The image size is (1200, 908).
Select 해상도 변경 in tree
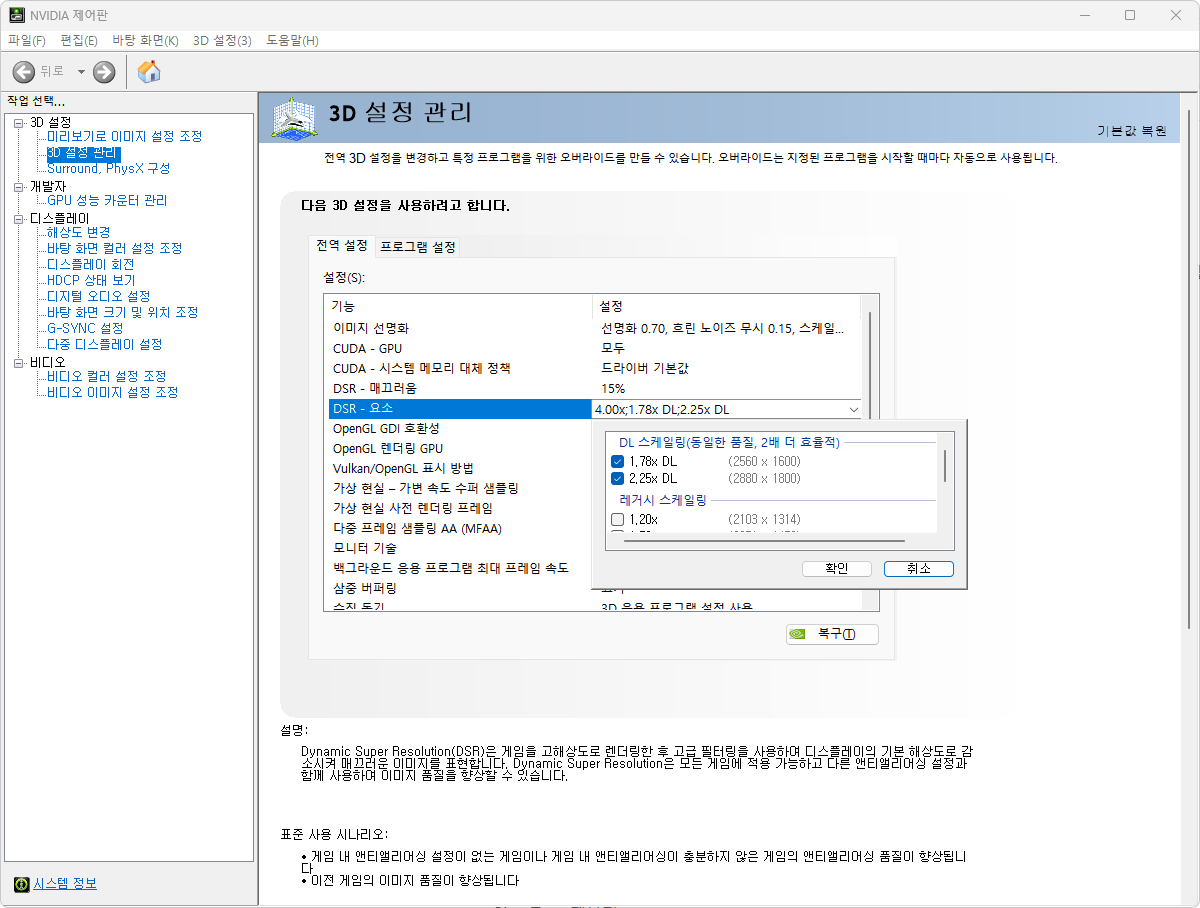point(78,232)
